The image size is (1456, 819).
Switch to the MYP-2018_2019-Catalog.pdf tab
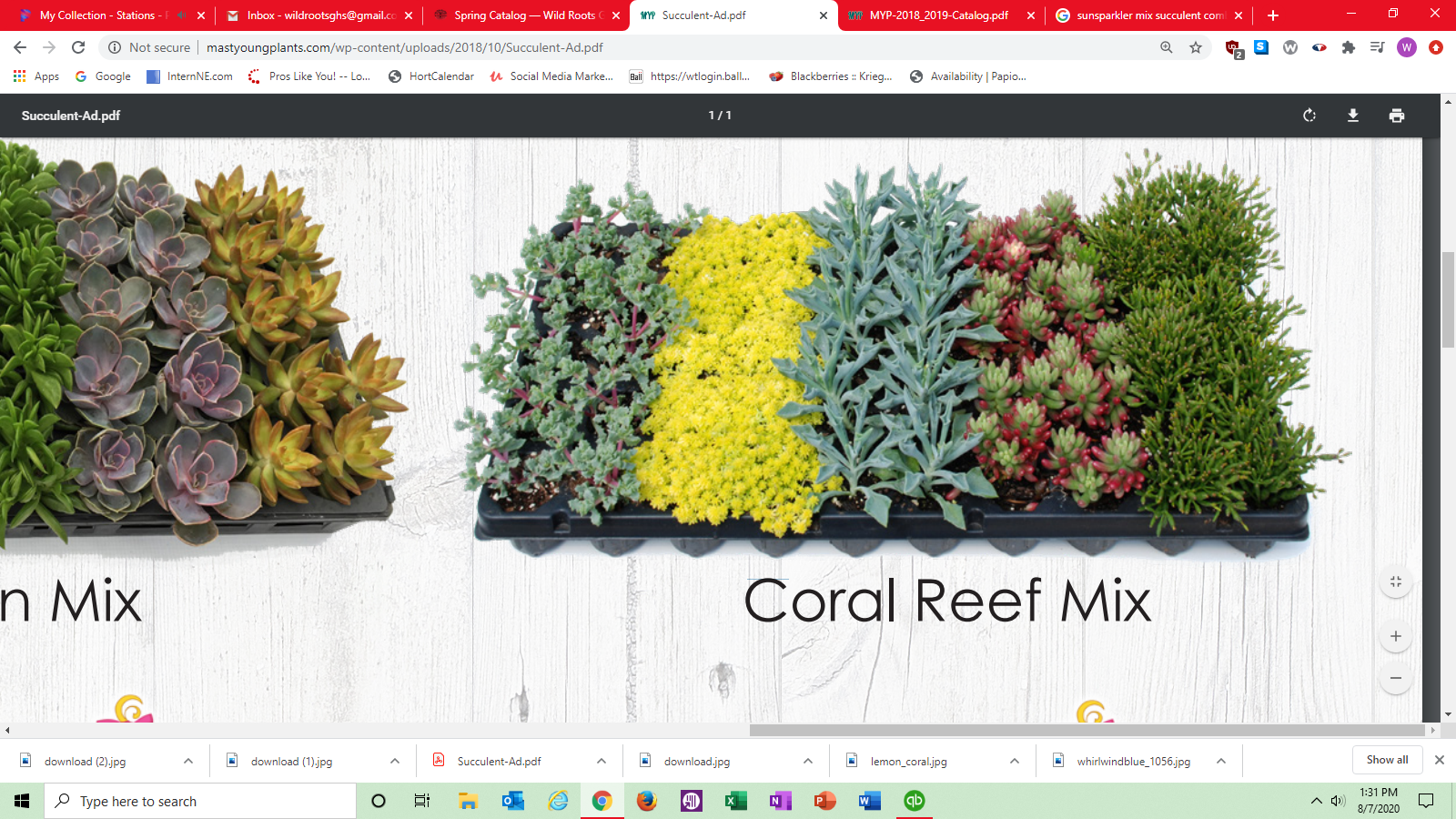tap(937, 15)
